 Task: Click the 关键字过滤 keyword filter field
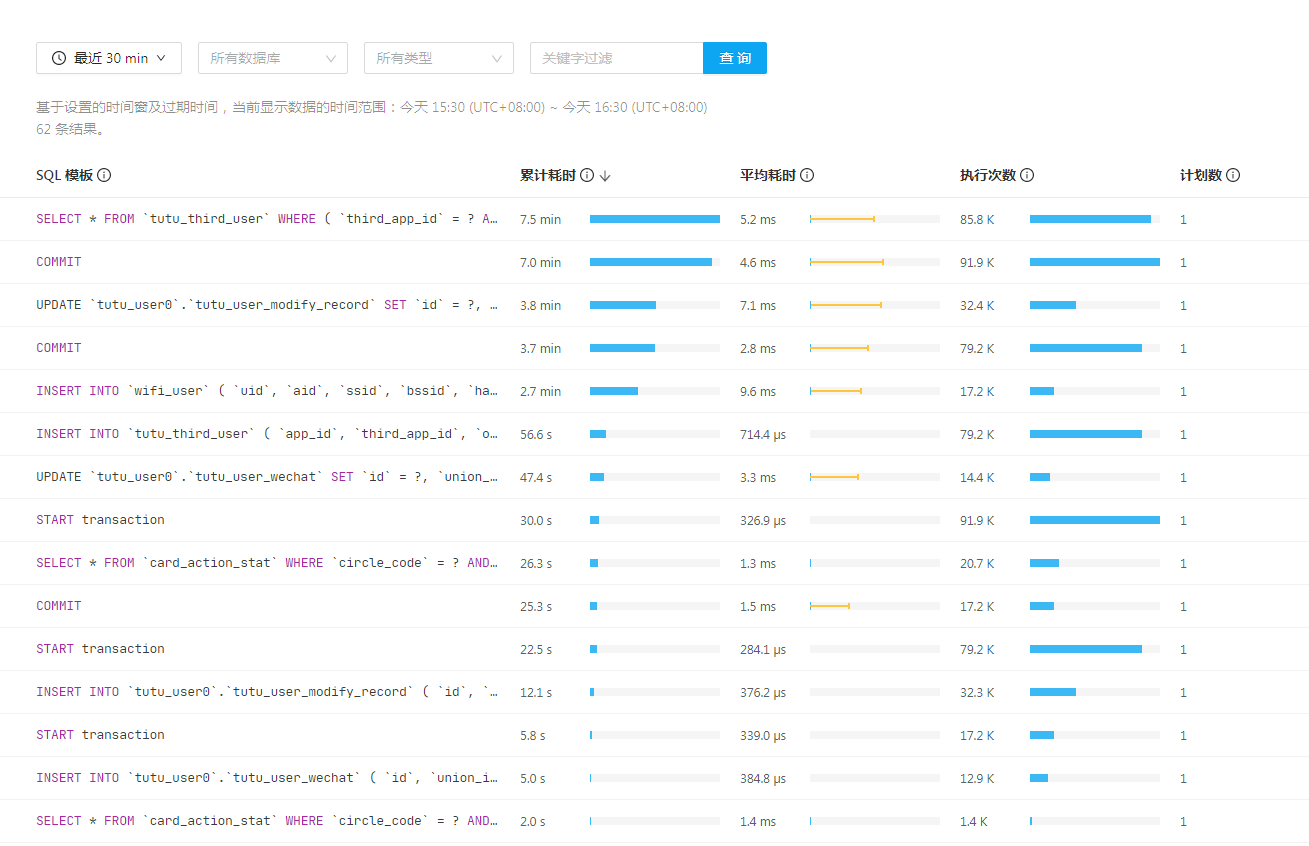click(x=616, y=58)
